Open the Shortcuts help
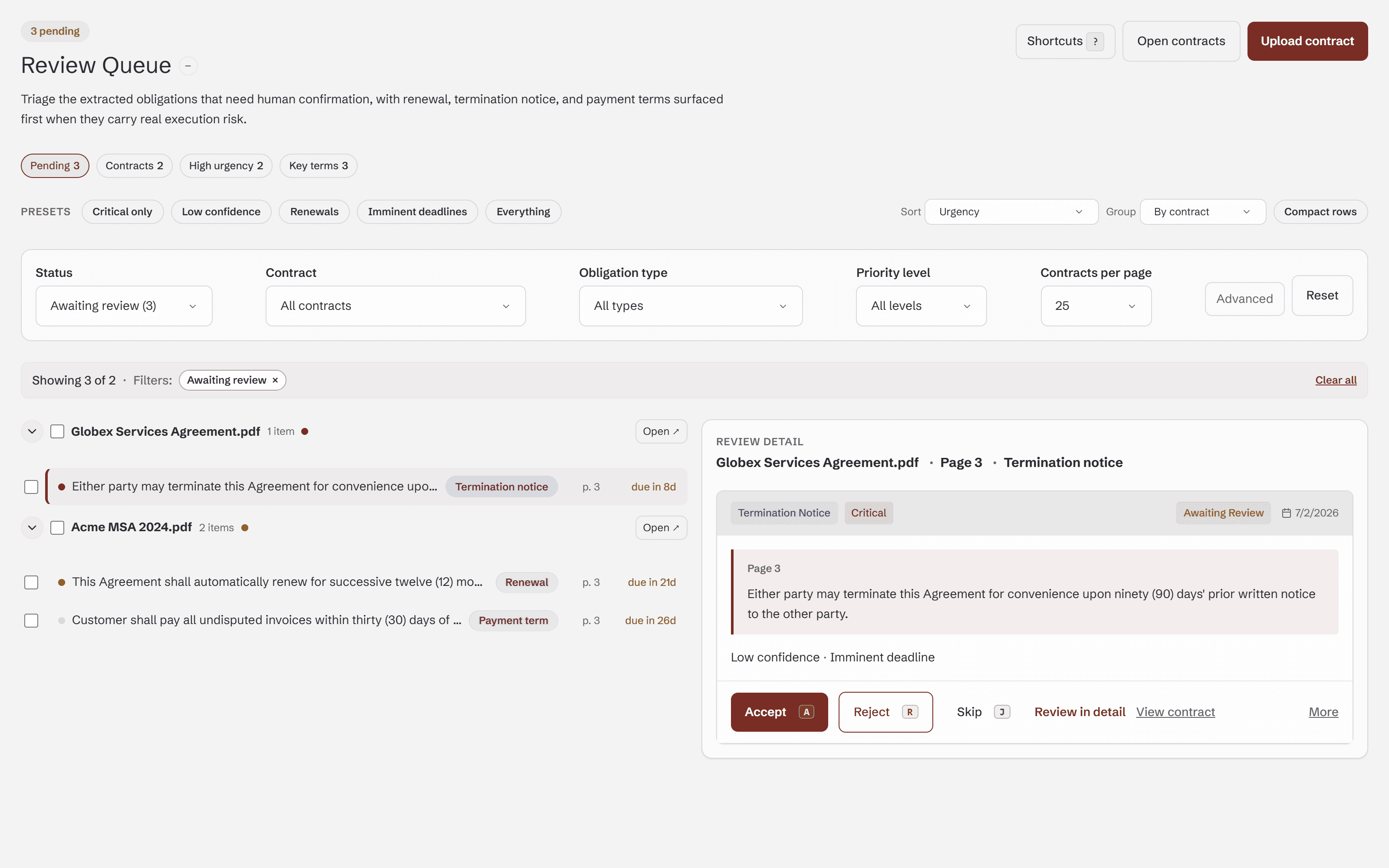The height and width of the screenshot is (868, 1389). (1065, 41)
